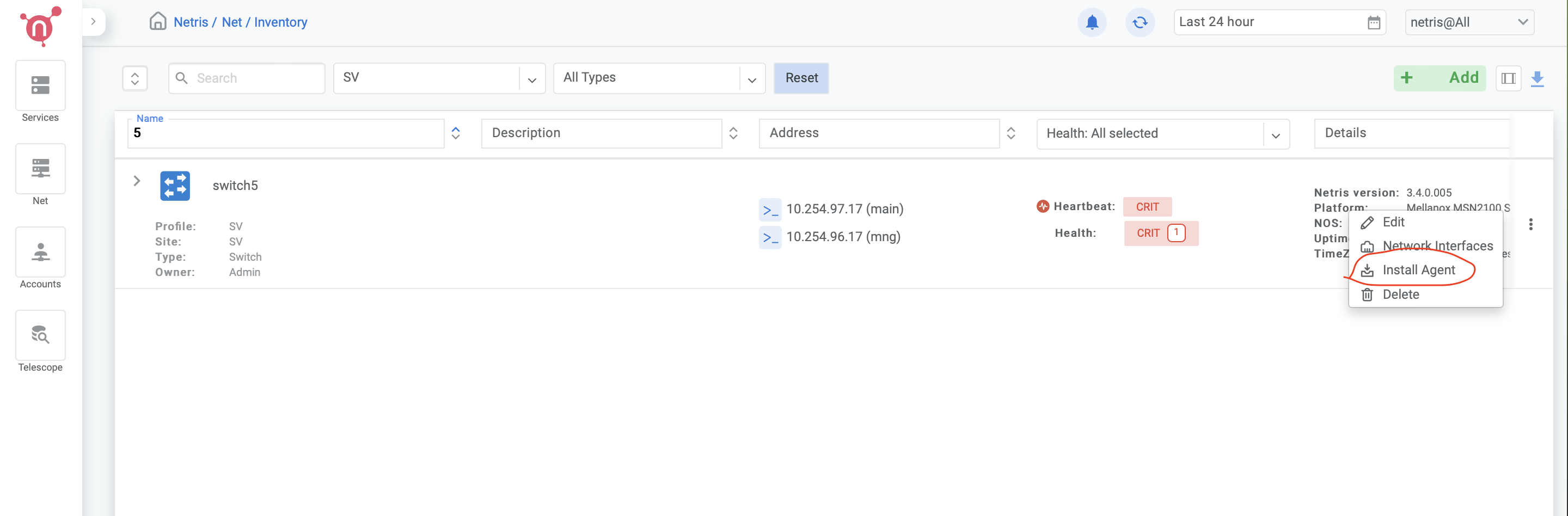Viewport: 1568px width, 516px height.
Task: Open the terminal for 10.254.97.17 main address
Action: pyautogui.click(x=770, y=210)
